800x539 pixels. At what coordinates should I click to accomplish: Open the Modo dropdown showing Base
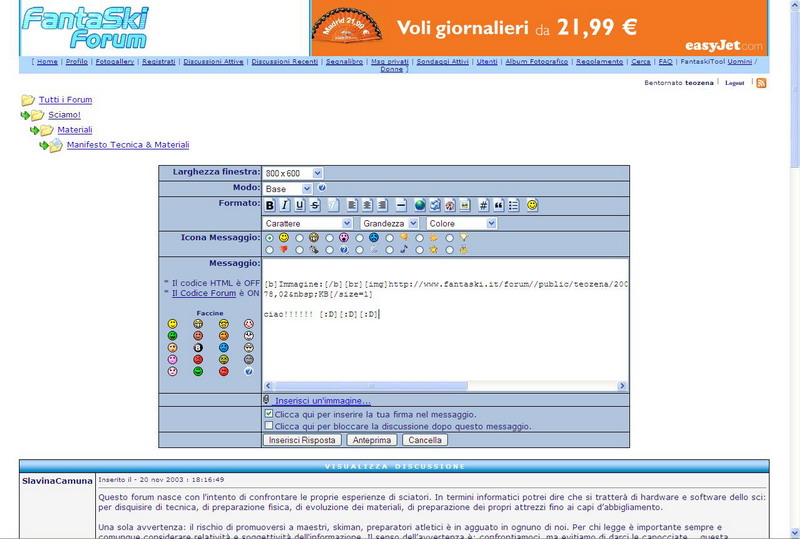[288, 189]
